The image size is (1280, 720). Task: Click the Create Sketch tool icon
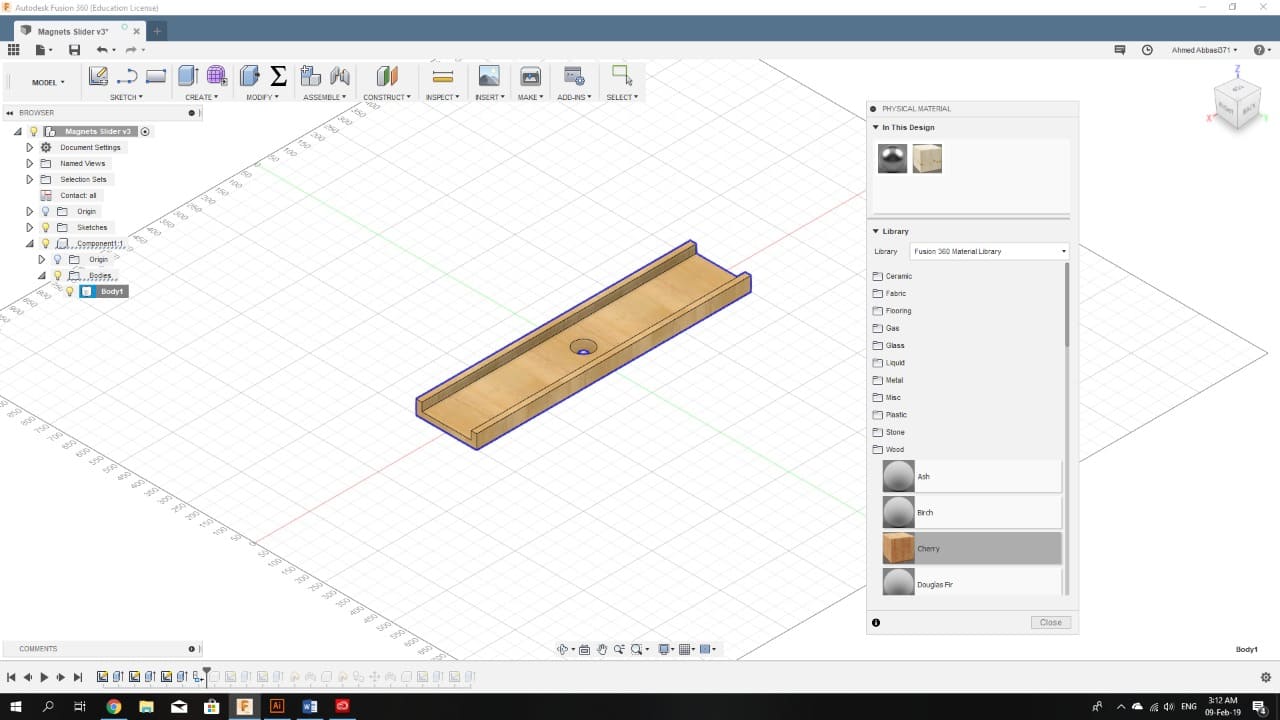tap(98, 76)
